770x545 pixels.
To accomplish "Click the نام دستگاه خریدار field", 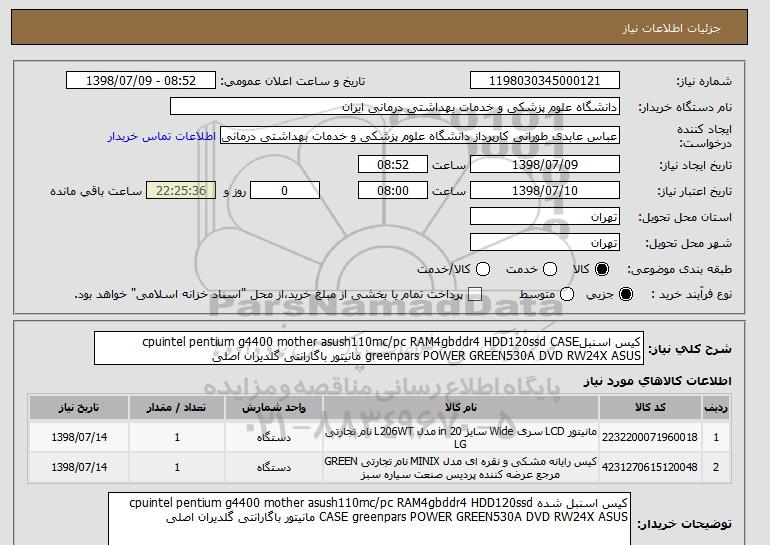I will coord(395,107).
